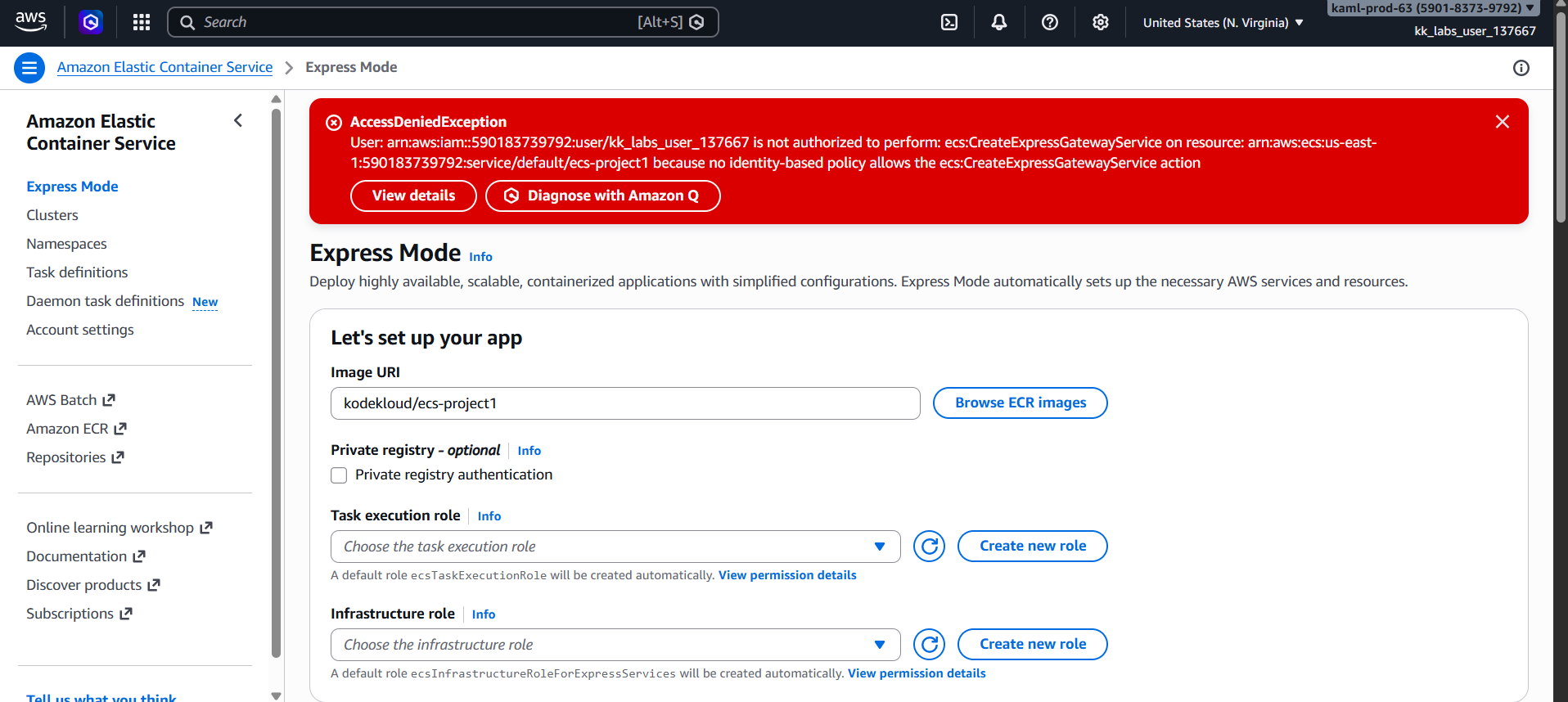1568x702 pixels.
Task: Open Info link for Infrastructure role
Action: coord(484,614)
